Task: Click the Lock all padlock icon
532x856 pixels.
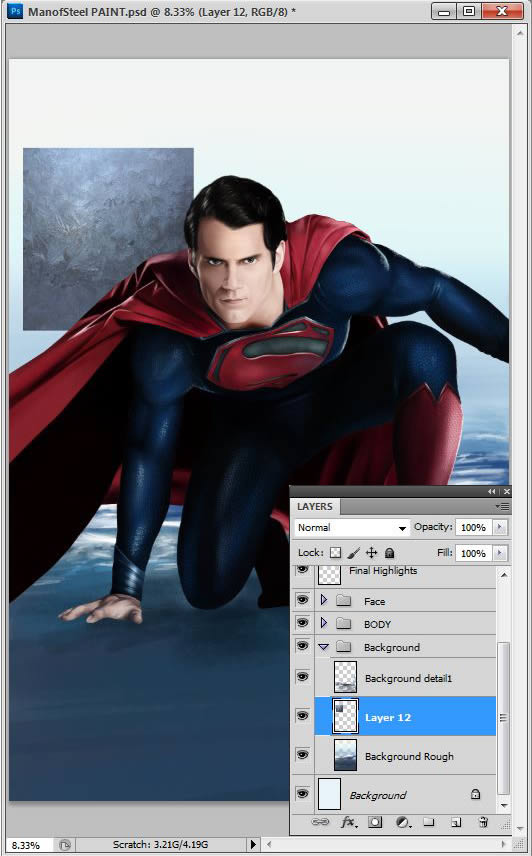Action: (389, 553)
